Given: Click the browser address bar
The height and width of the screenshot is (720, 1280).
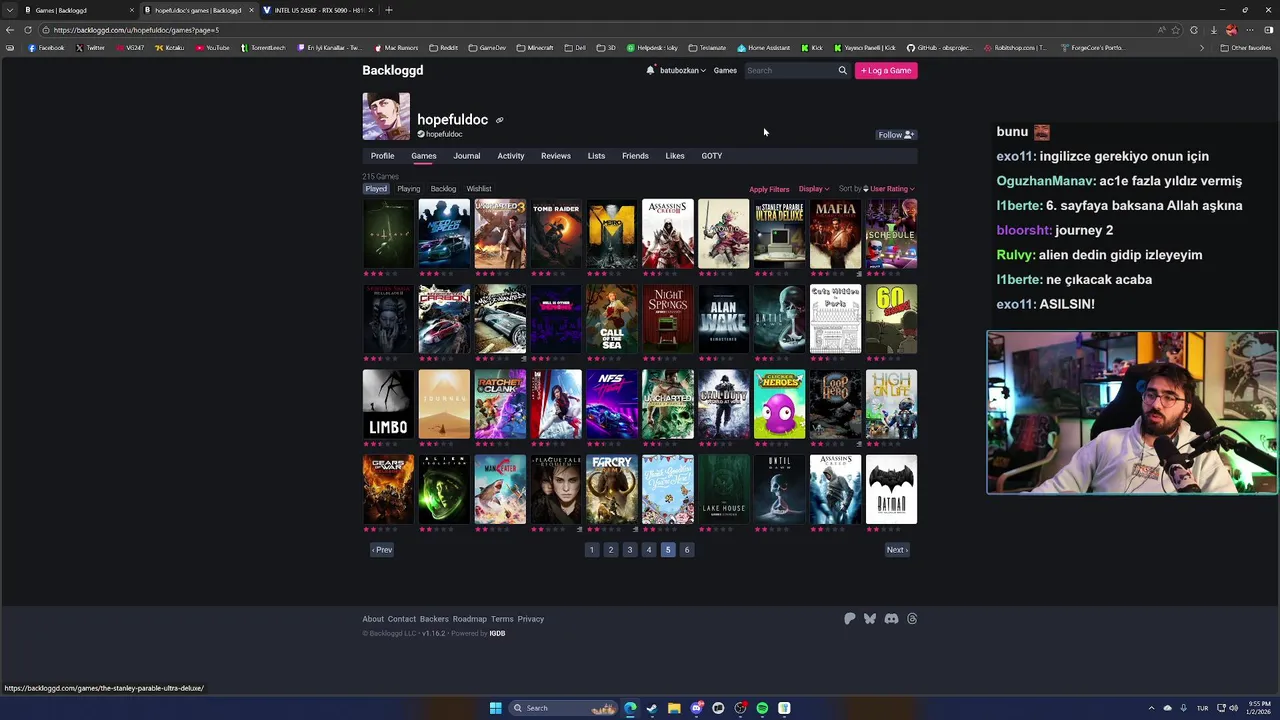Looking at the screenshot, I should tap(600, 30).
